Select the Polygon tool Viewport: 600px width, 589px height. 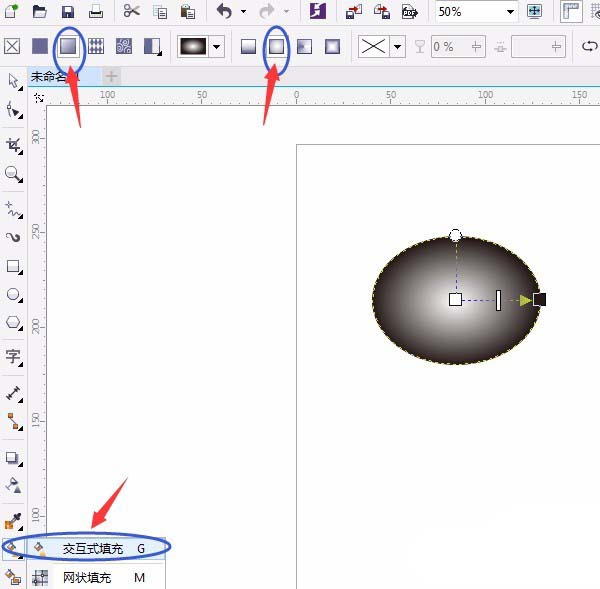pos(13,323)
